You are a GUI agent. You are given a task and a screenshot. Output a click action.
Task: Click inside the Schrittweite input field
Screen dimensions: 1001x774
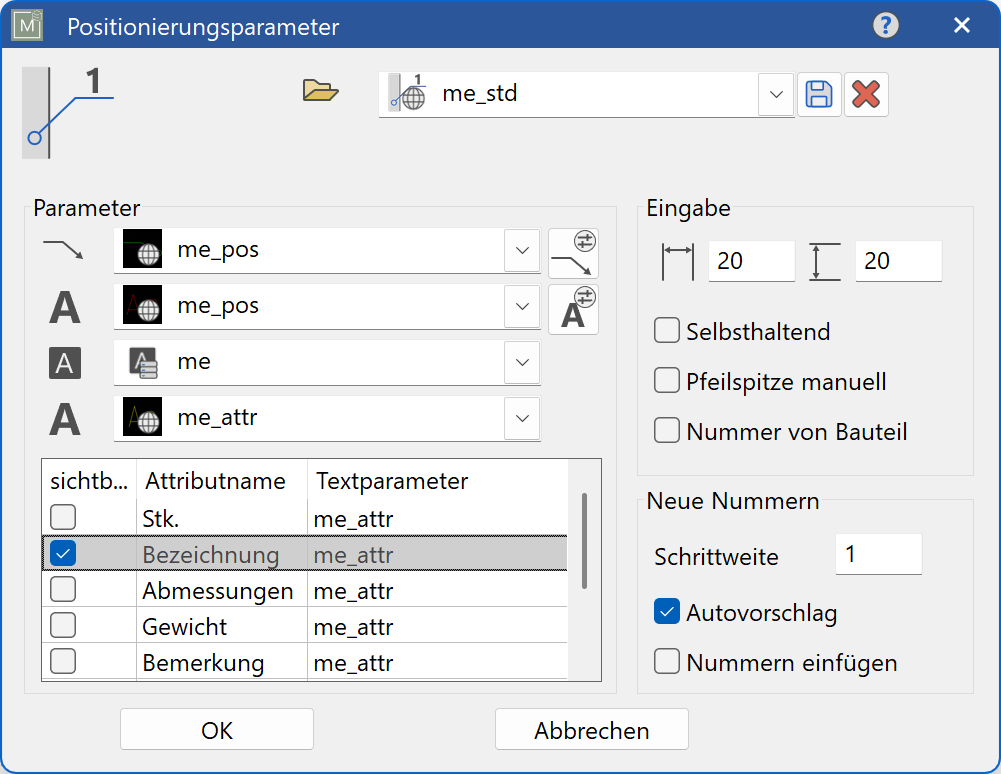tap(878, 554)
